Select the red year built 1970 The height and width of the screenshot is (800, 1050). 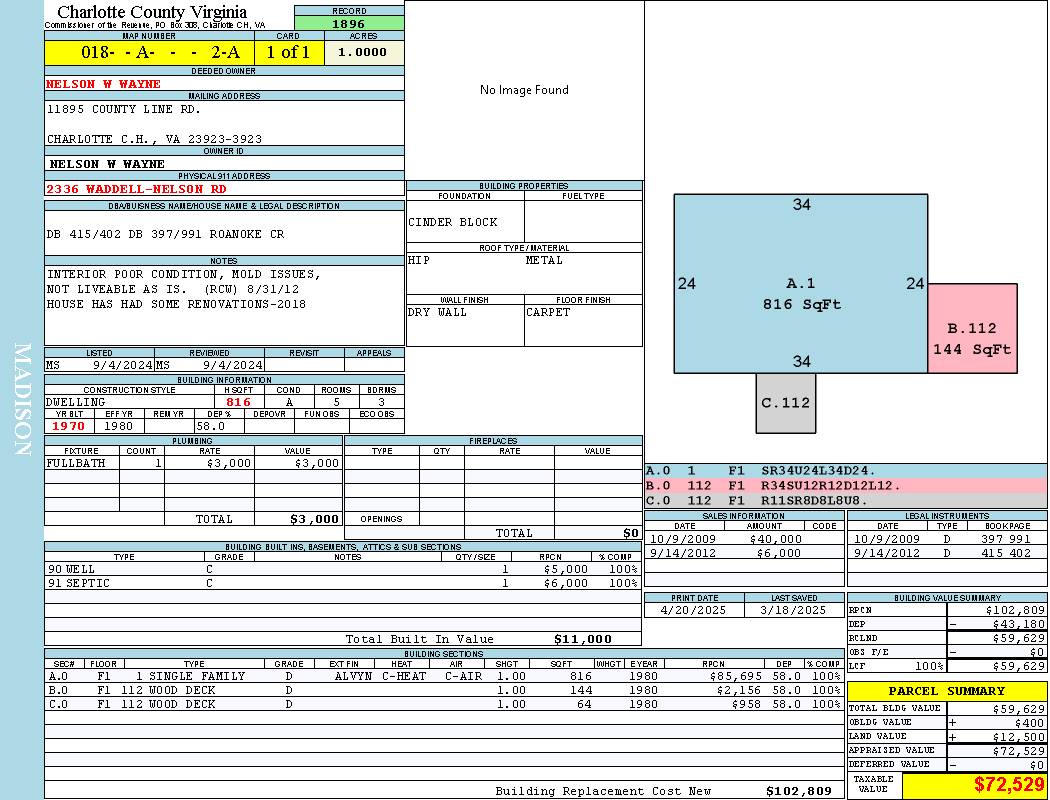coord(68,426)
